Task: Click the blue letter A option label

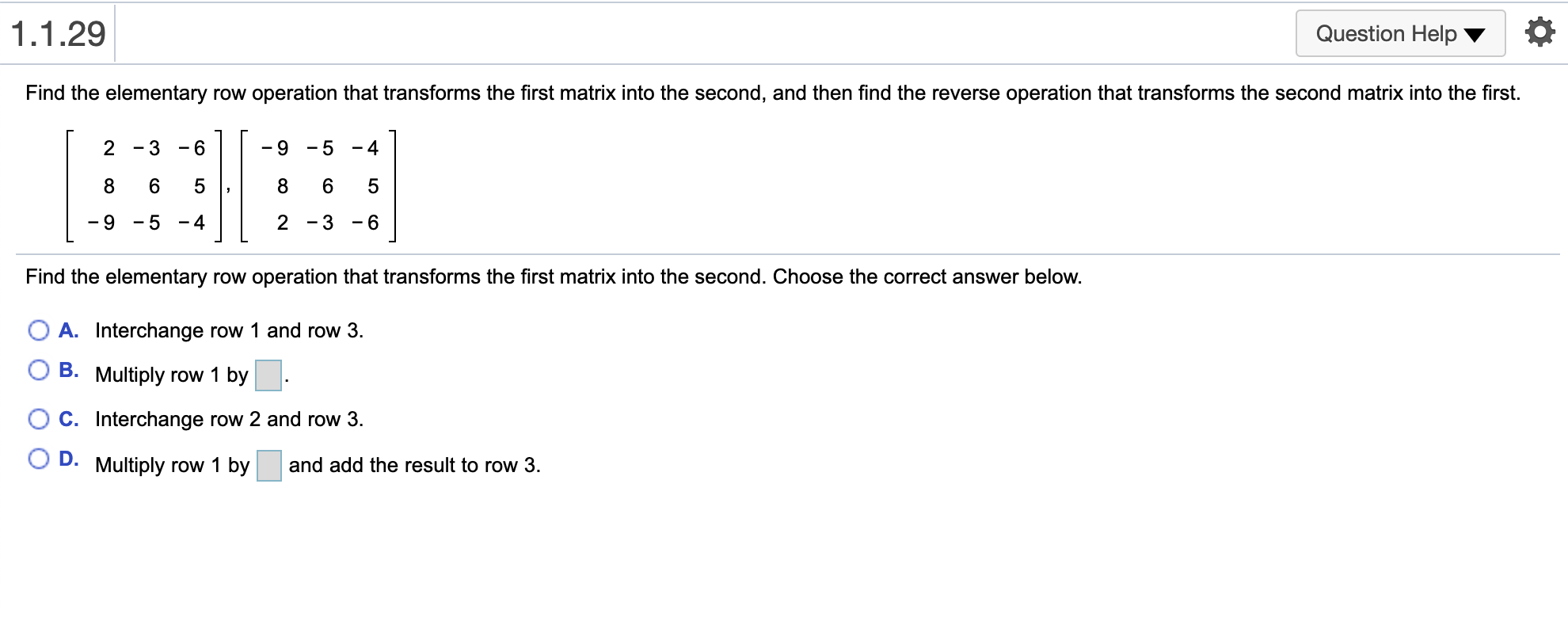Action: click(70, 330)
